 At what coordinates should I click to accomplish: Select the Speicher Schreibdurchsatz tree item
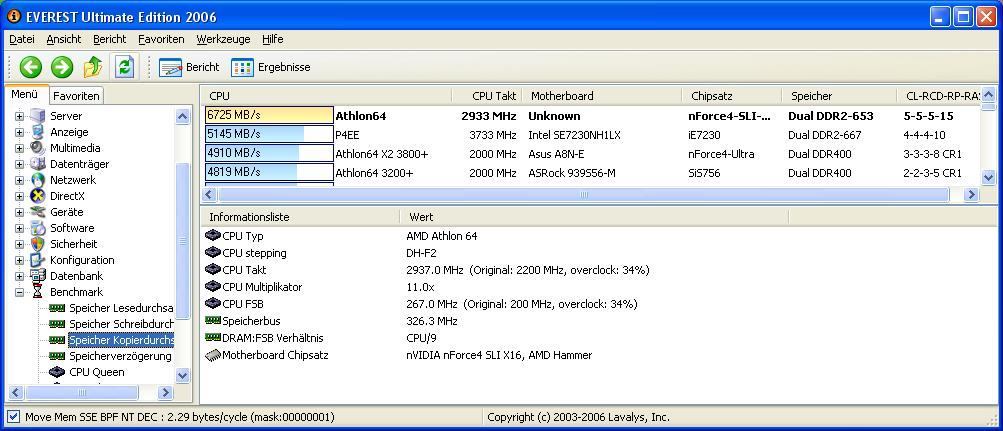121,324
